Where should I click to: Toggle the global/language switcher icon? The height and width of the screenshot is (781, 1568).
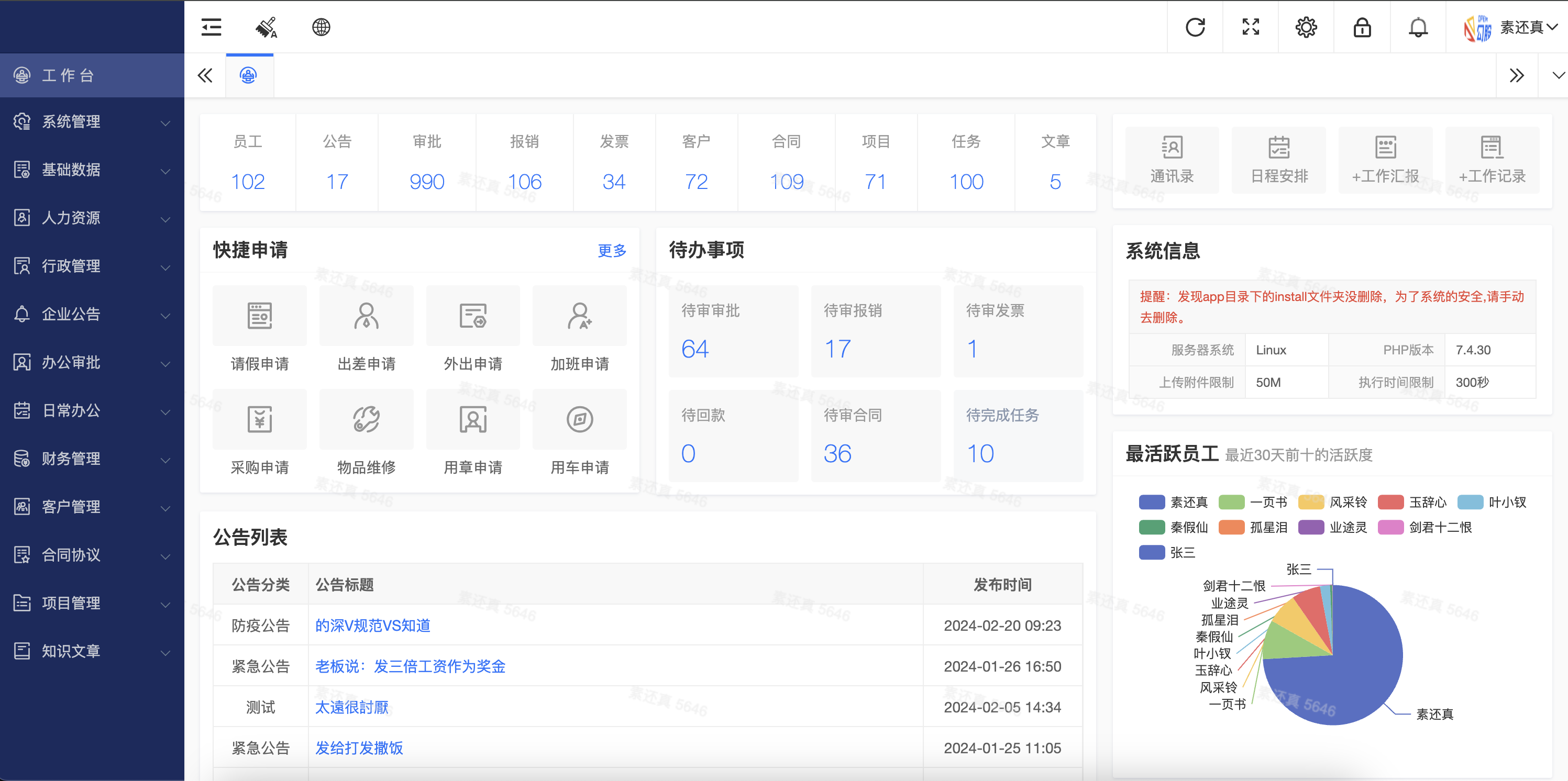(322, 26)
